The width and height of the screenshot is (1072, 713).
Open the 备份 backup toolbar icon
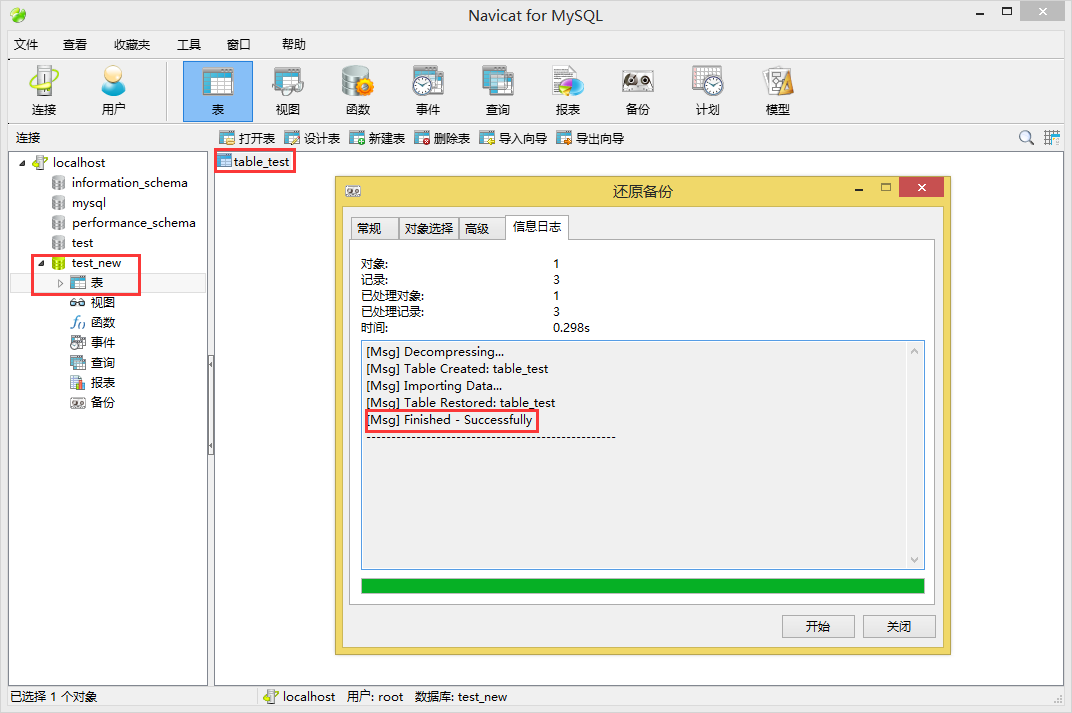pos(638,91)
